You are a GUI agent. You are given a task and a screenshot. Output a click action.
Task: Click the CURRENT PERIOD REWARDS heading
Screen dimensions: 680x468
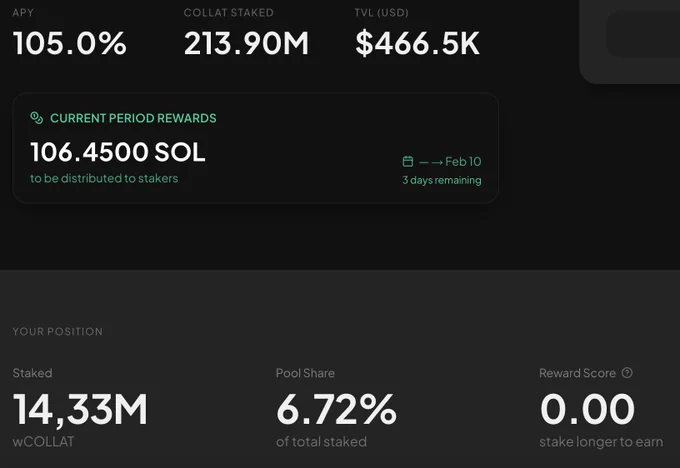click(x=133, y=118)
